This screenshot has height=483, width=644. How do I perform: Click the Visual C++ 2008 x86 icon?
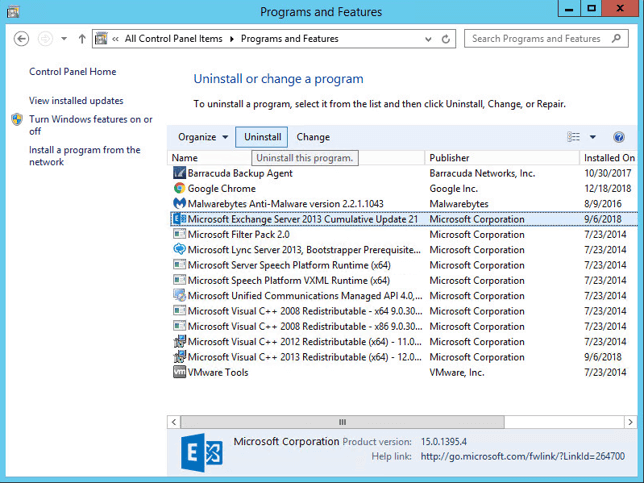pyautogui.click(x=179, y=326)
